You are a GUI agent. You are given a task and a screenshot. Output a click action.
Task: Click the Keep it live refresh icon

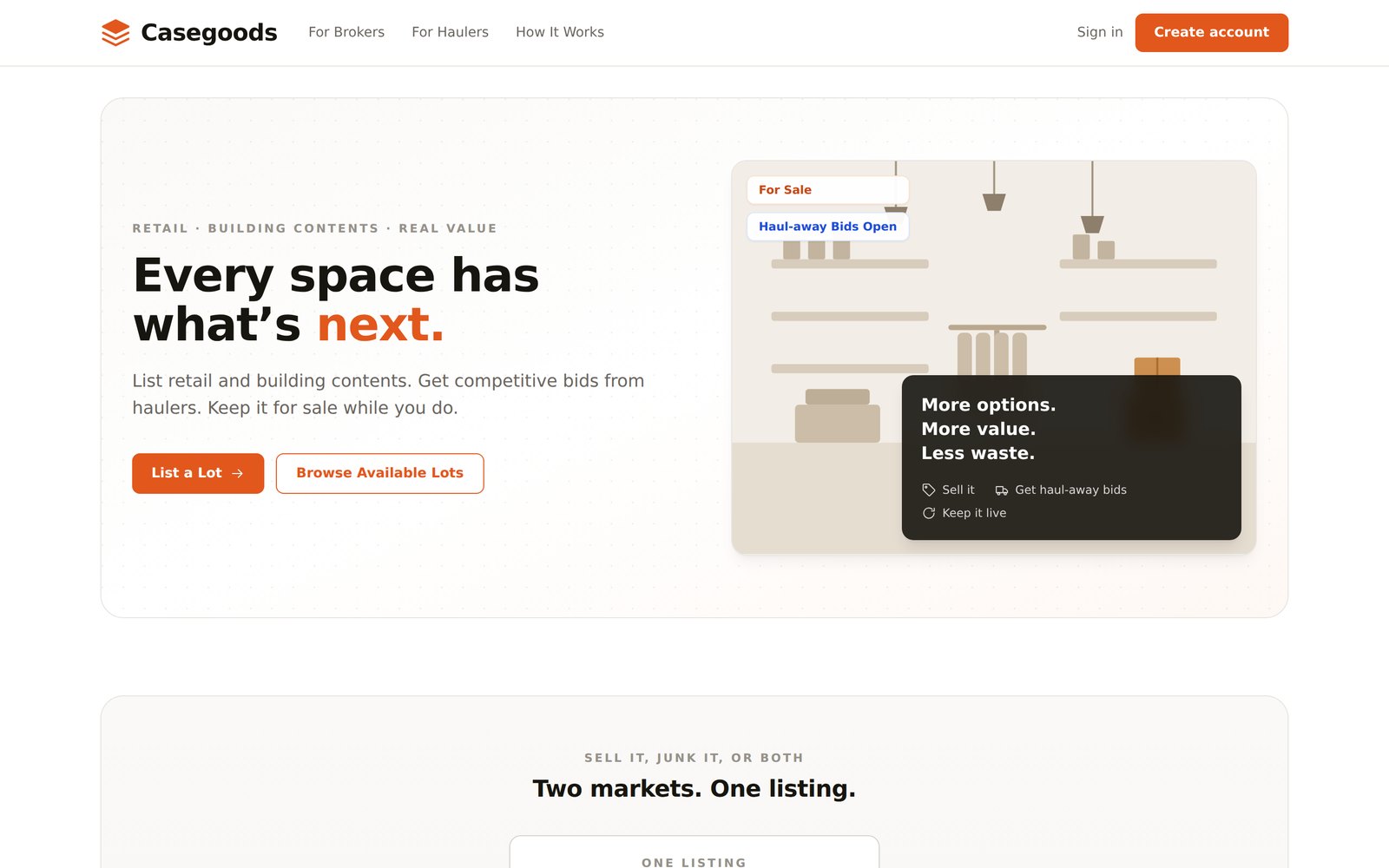pyautogui.click(x=929, y=513)
